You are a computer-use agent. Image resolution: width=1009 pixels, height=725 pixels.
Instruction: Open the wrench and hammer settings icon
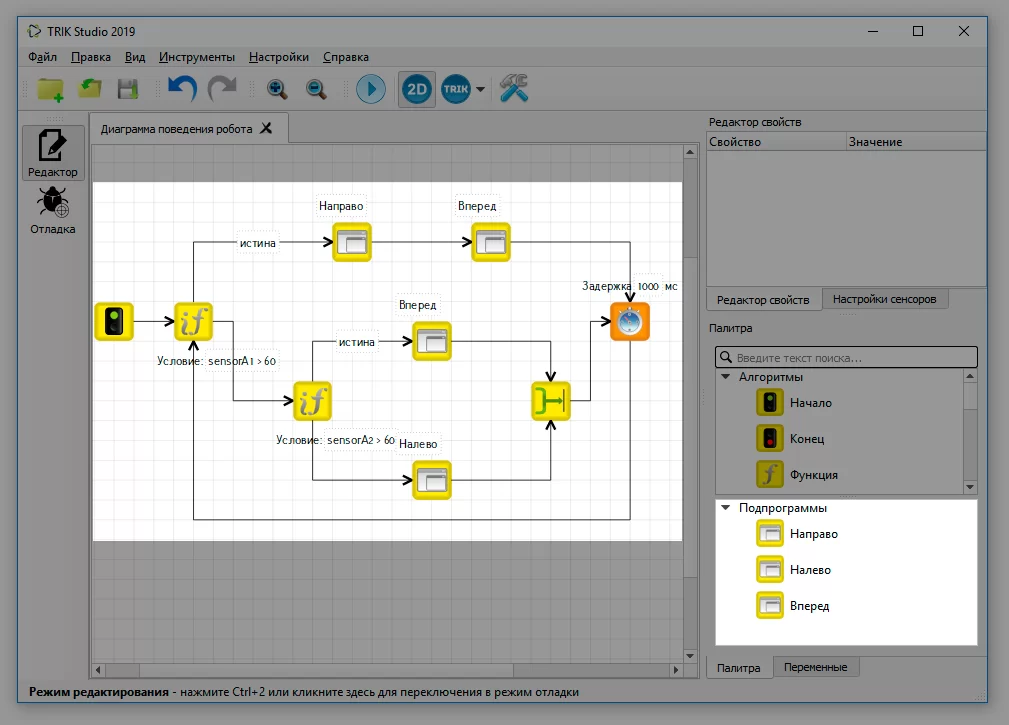pyautogui.click(x=514, y=88)
